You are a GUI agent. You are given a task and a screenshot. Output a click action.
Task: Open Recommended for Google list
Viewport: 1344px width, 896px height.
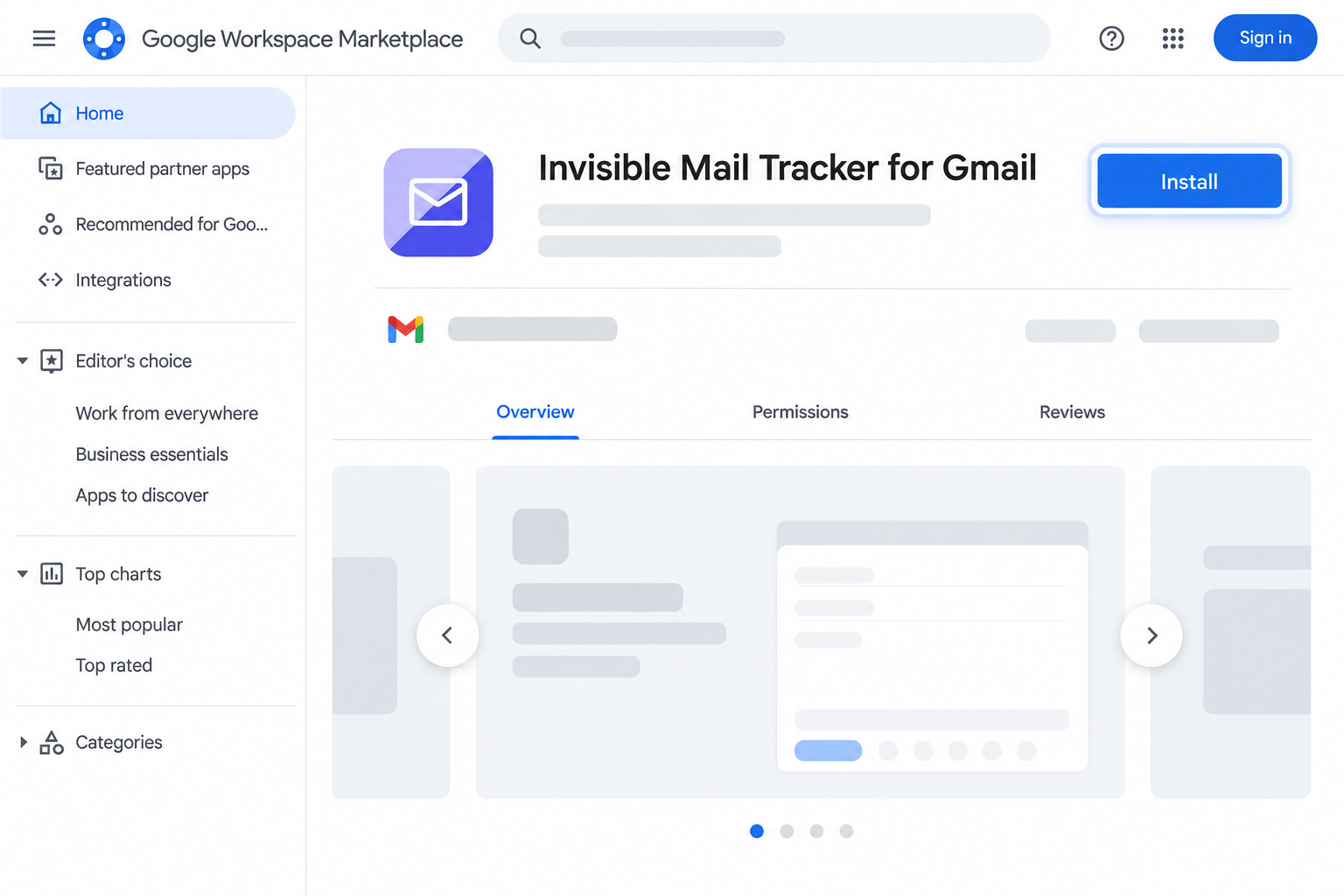tap(171, 224)
